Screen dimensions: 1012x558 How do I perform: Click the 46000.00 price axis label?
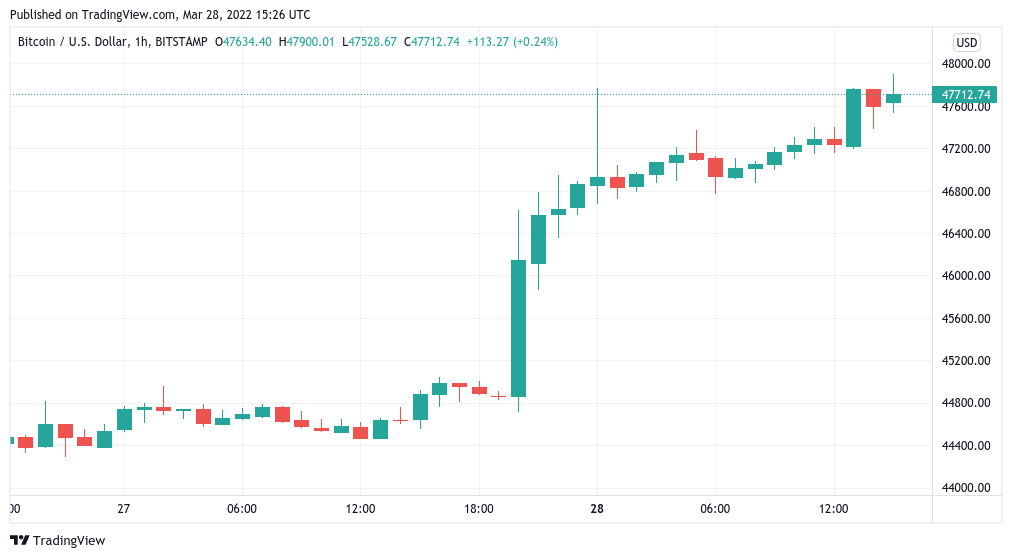pyautogui.click(x=966, y=276)
